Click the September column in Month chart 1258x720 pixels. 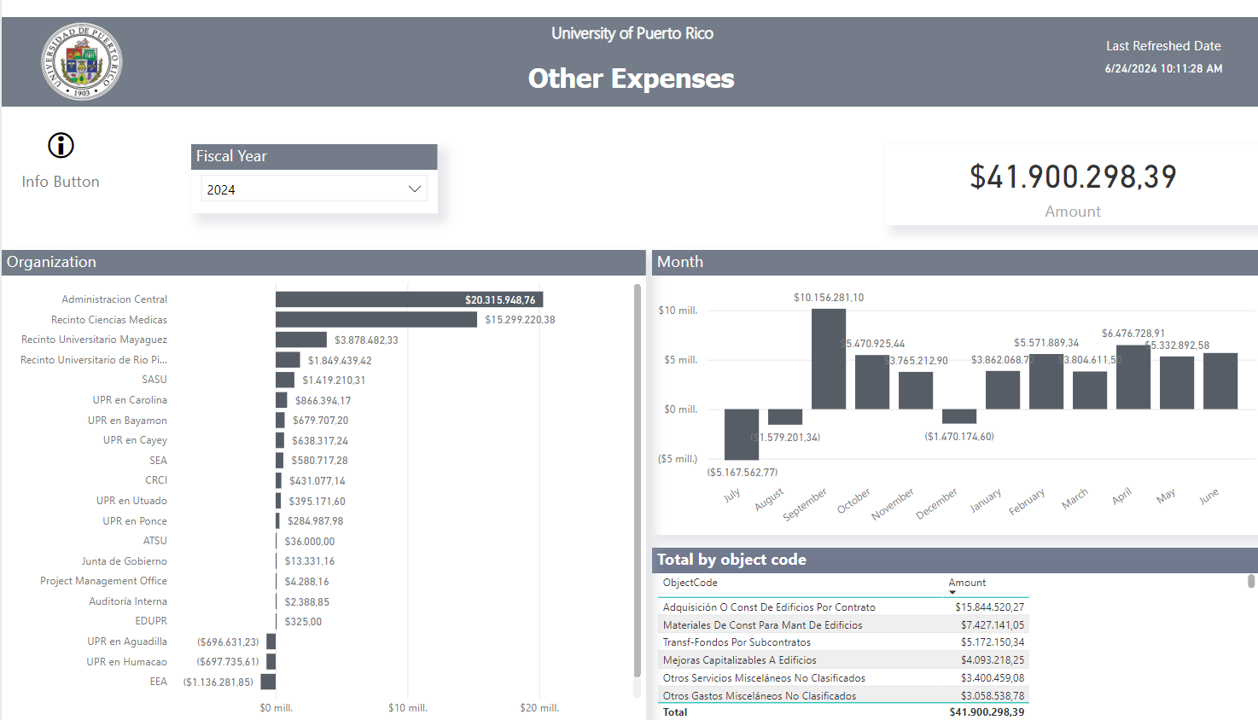[x=828, y=359]
